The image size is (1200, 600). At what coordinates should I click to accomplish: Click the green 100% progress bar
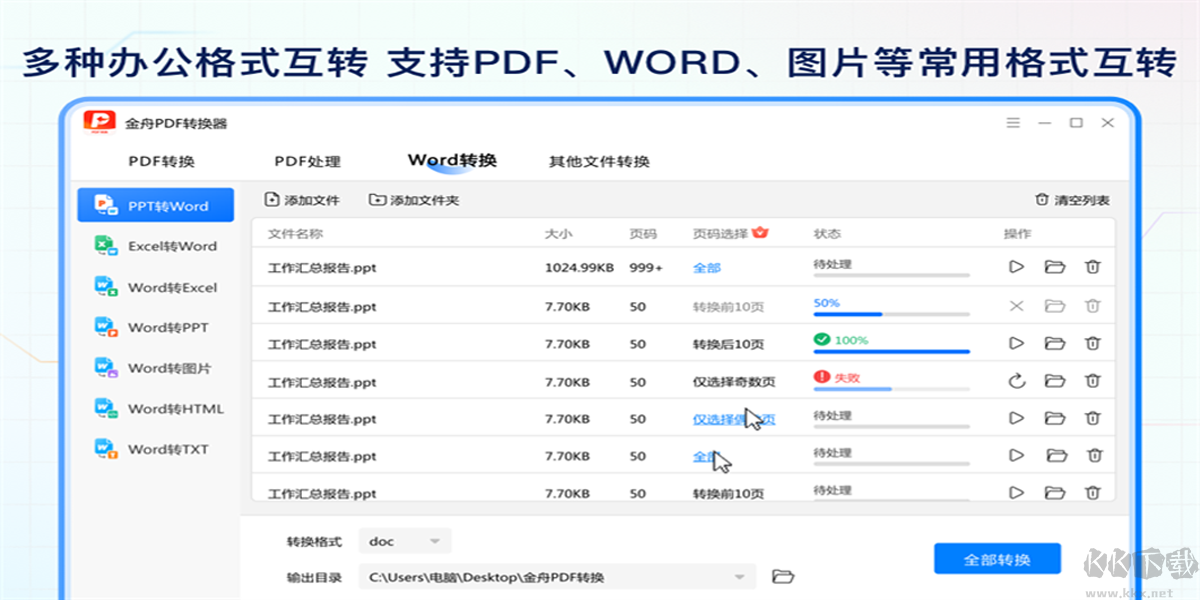(889, 350)
